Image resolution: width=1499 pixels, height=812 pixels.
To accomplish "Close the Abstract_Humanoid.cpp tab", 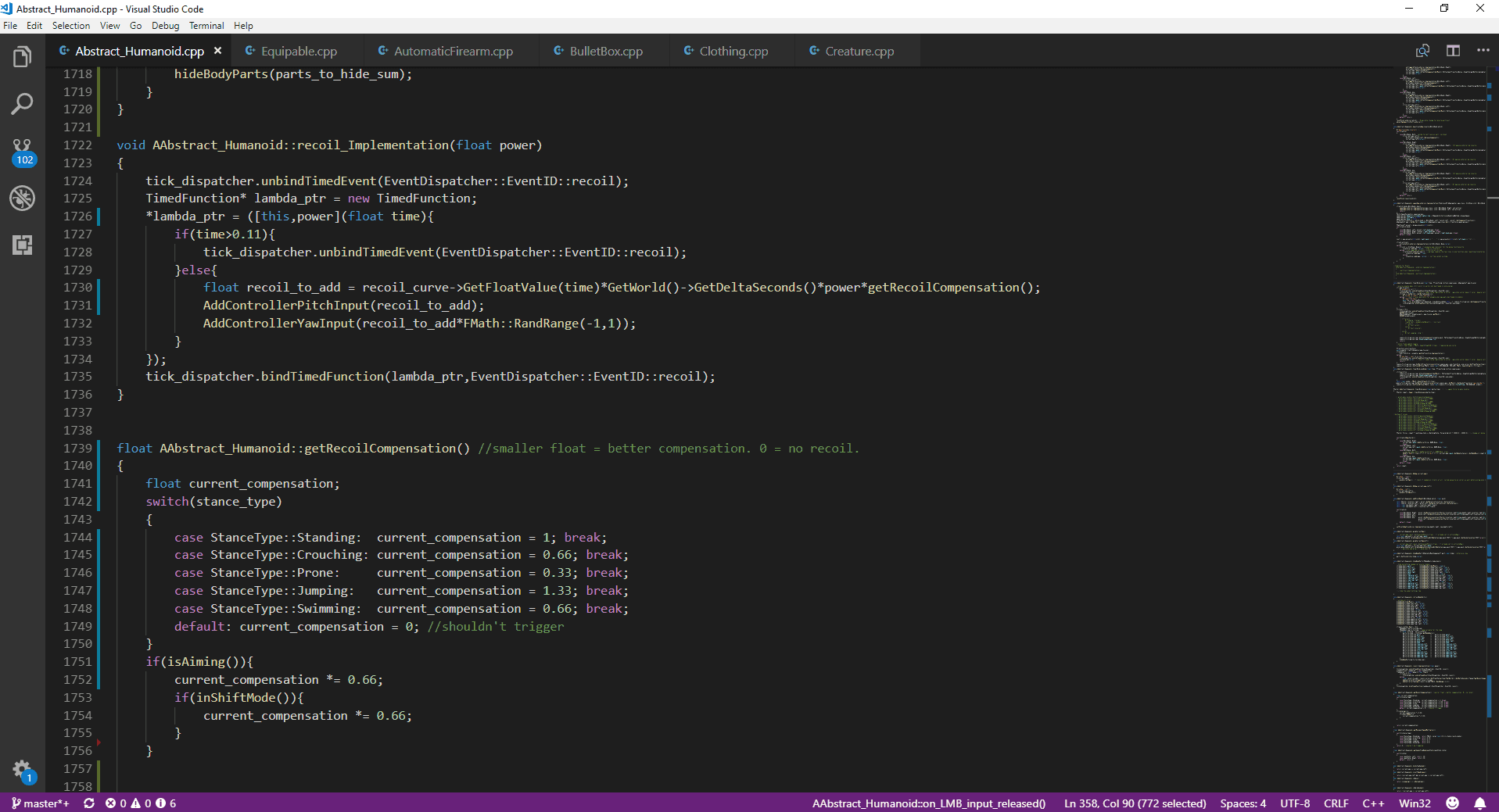I will point(218,51).
